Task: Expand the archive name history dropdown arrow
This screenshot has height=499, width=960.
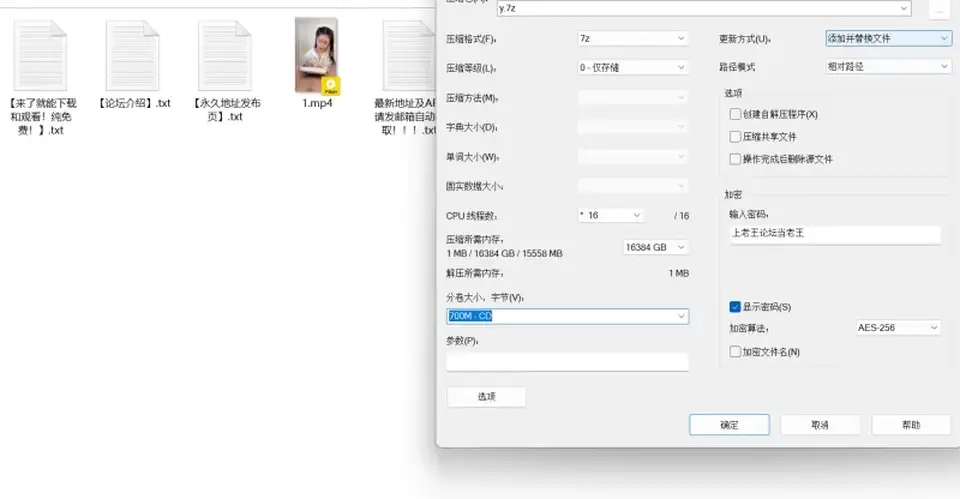Action: pyautogui.click(x=903, y=8)
